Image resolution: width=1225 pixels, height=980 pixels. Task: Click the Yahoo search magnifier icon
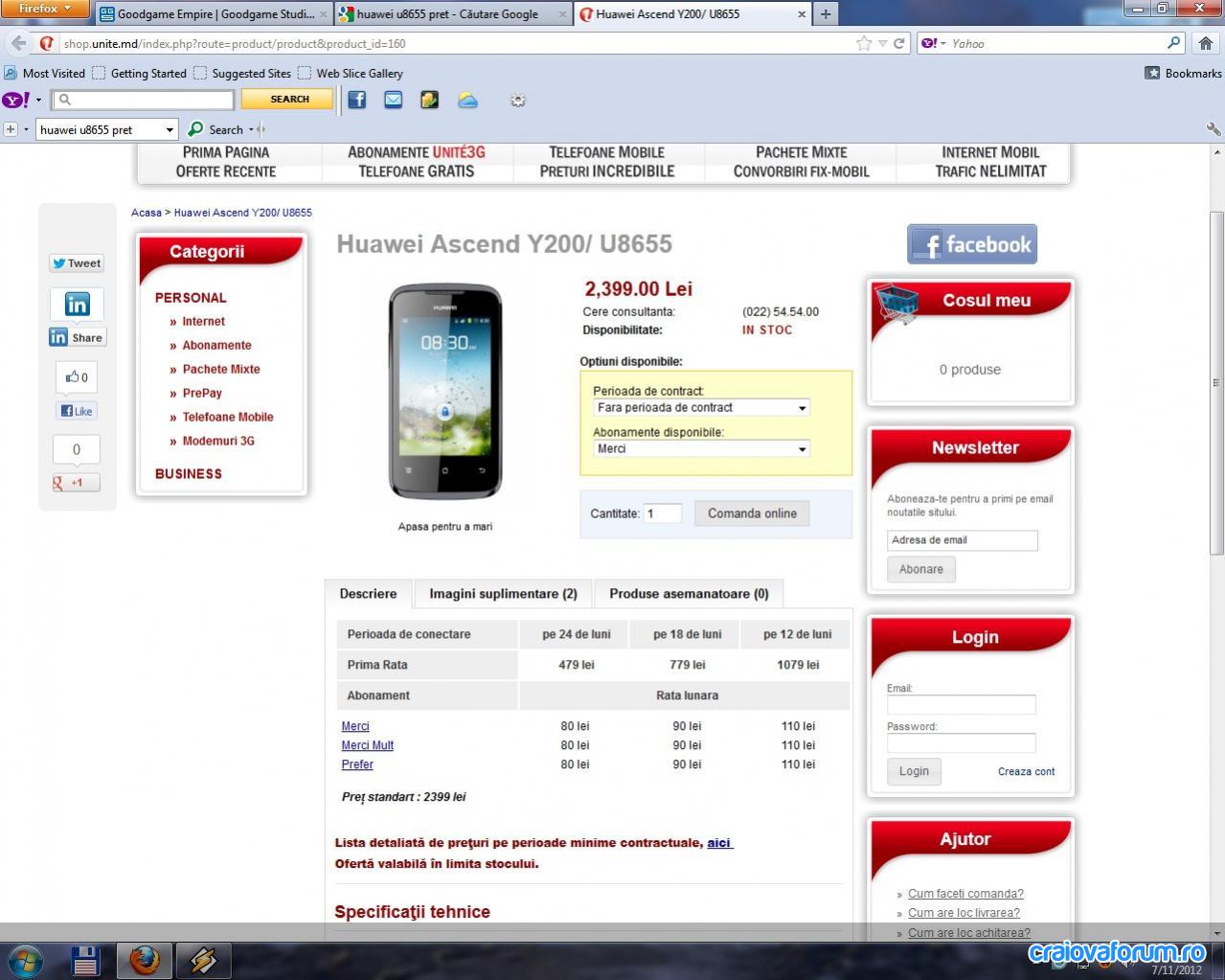point(1174,43)
